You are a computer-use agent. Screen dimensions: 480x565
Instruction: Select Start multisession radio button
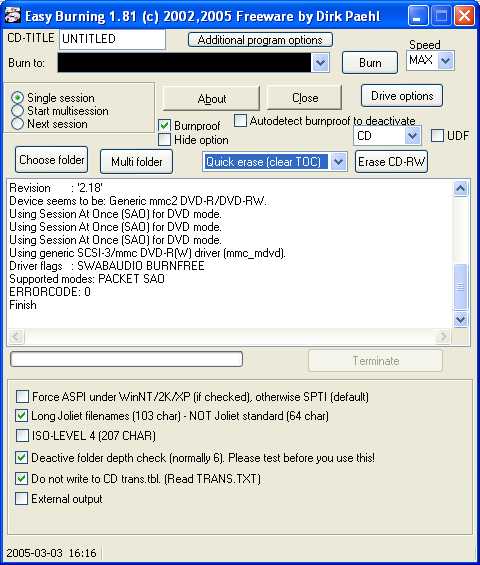click(17, 111)
